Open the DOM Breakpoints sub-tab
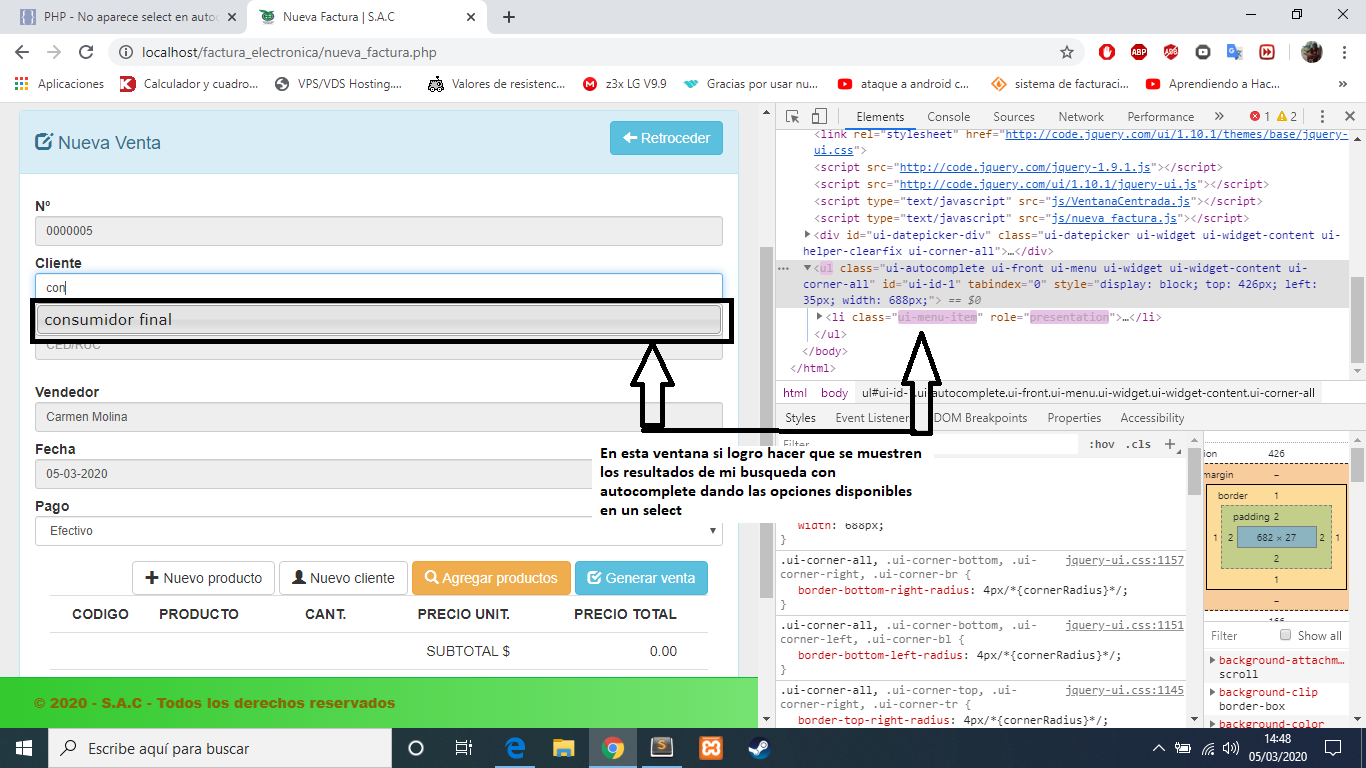The image size is (1366, 768). 980,418
